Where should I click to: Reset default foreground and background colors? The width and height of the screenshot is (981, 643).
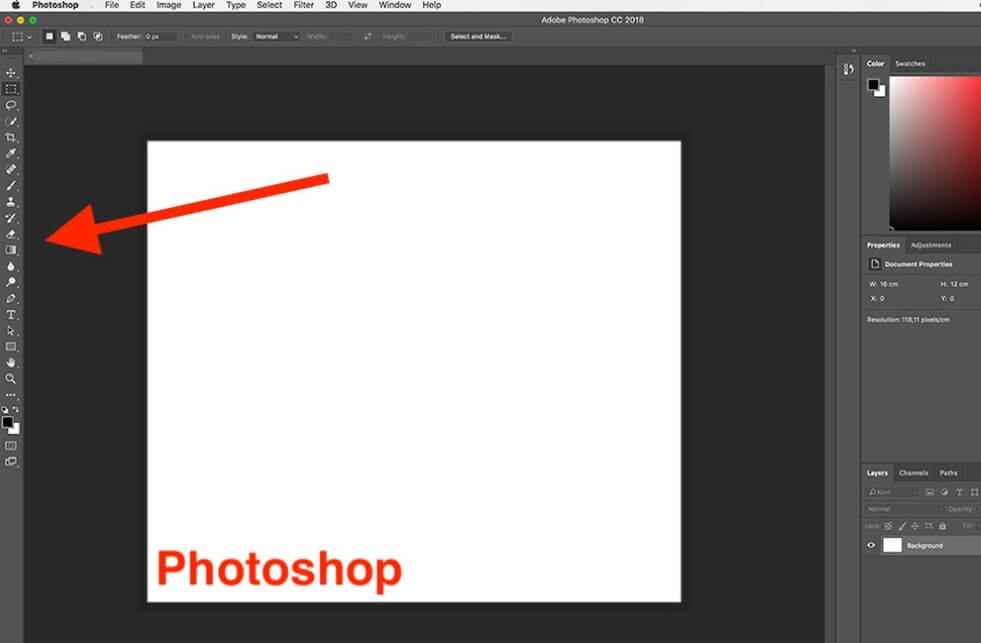5,410
